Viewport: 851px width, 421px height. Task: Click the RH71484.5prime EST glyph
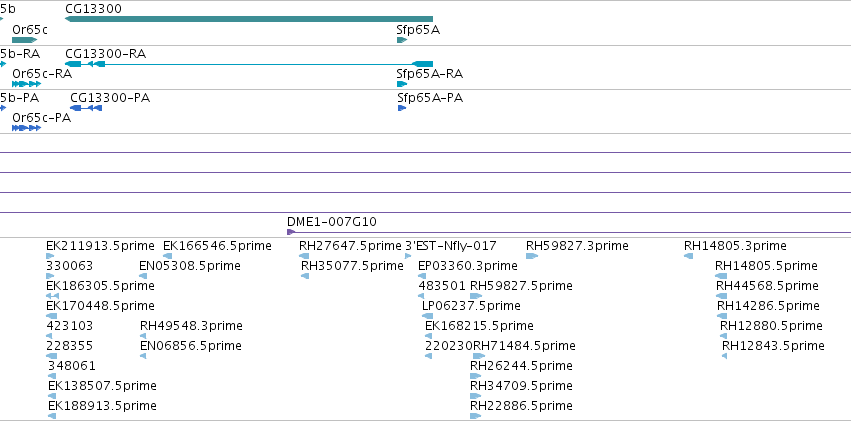click(479, 356)
